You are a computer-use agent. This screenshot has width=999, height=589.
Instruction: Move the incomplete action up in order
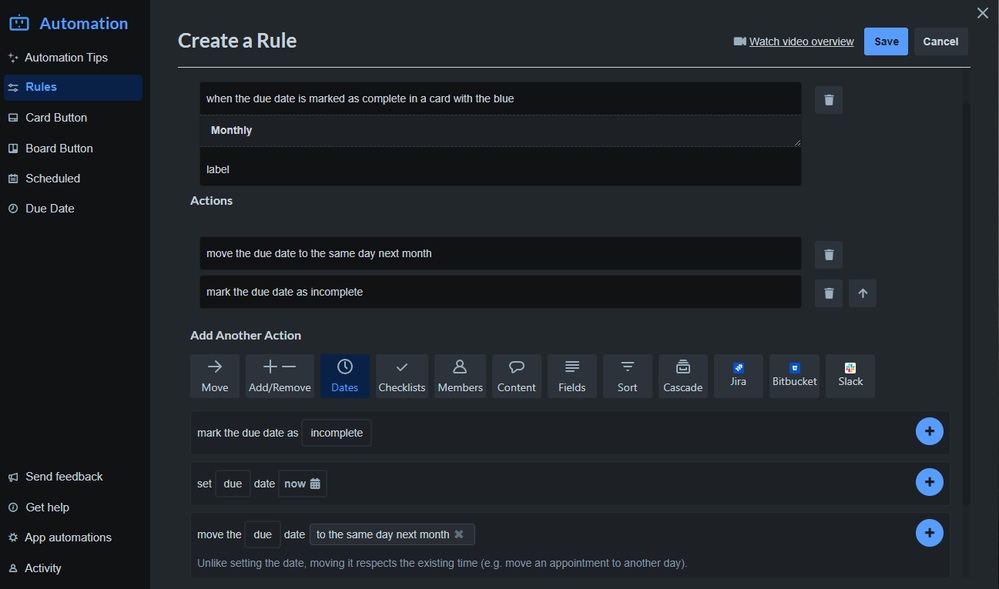862,292
